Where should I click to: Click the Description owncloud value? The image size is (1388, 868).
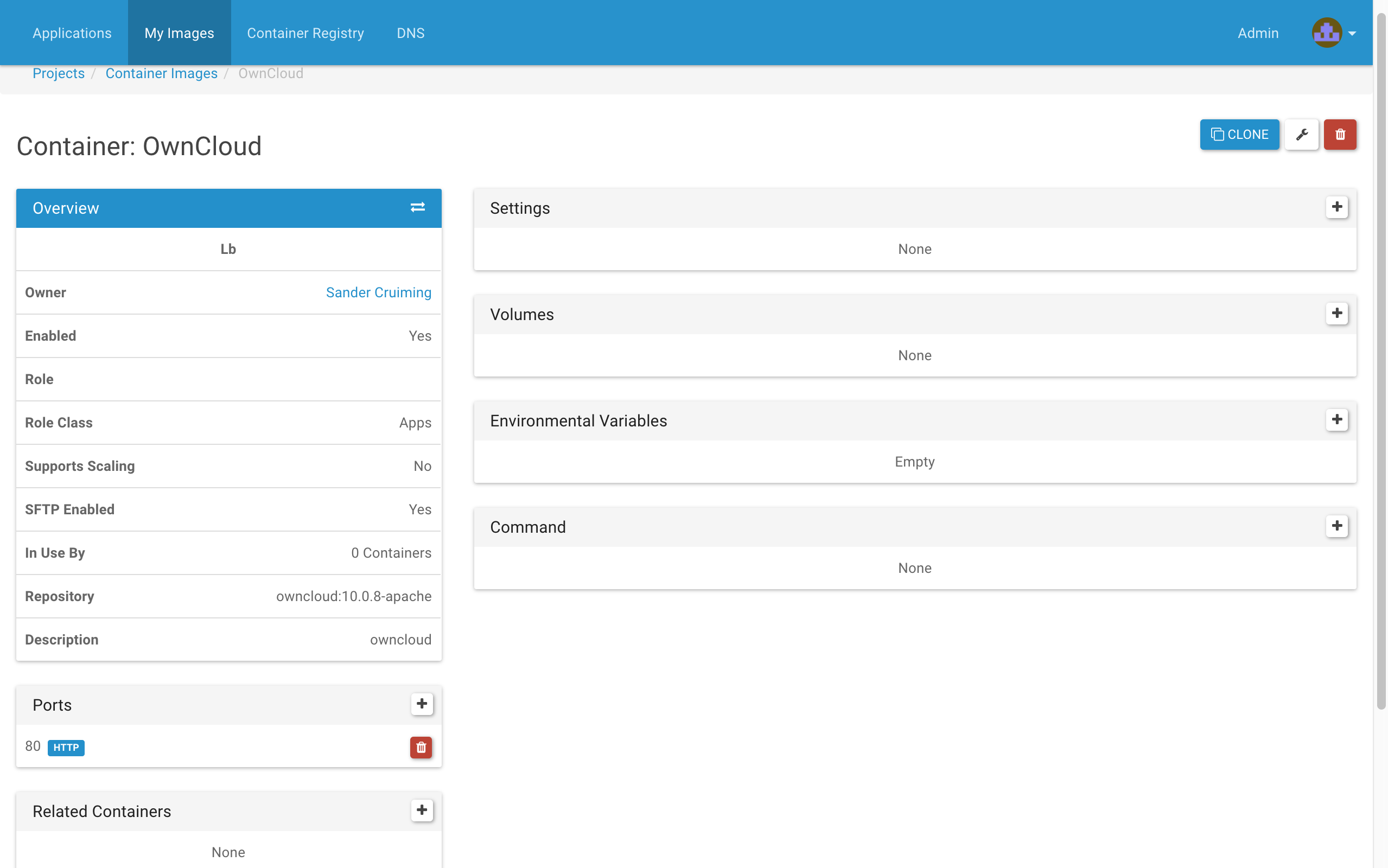pos(400,639)
